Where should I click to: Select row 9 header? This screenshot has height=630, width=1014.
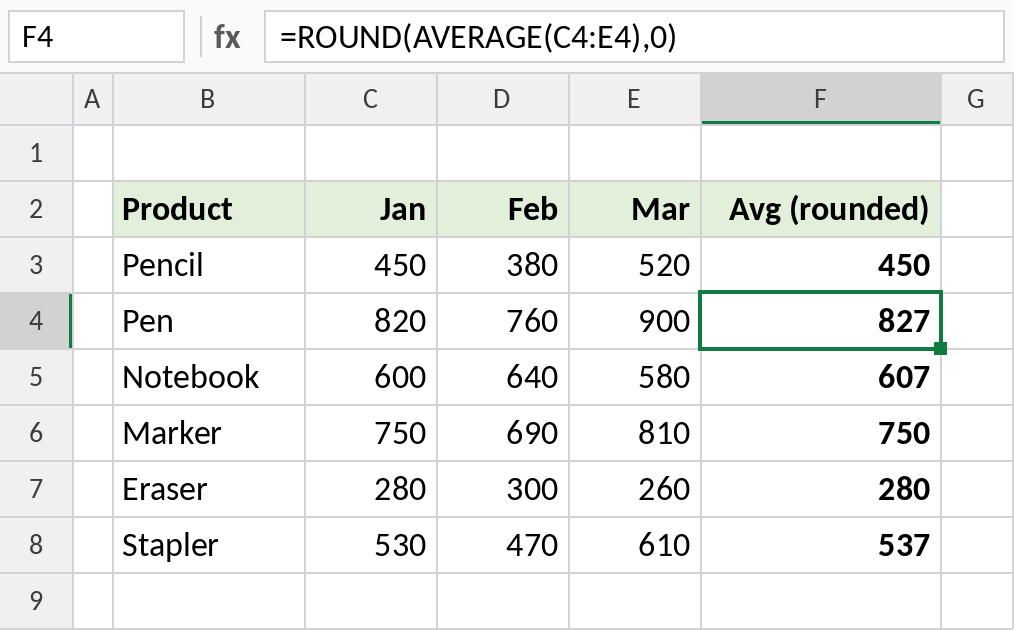(x=36, y=601)
